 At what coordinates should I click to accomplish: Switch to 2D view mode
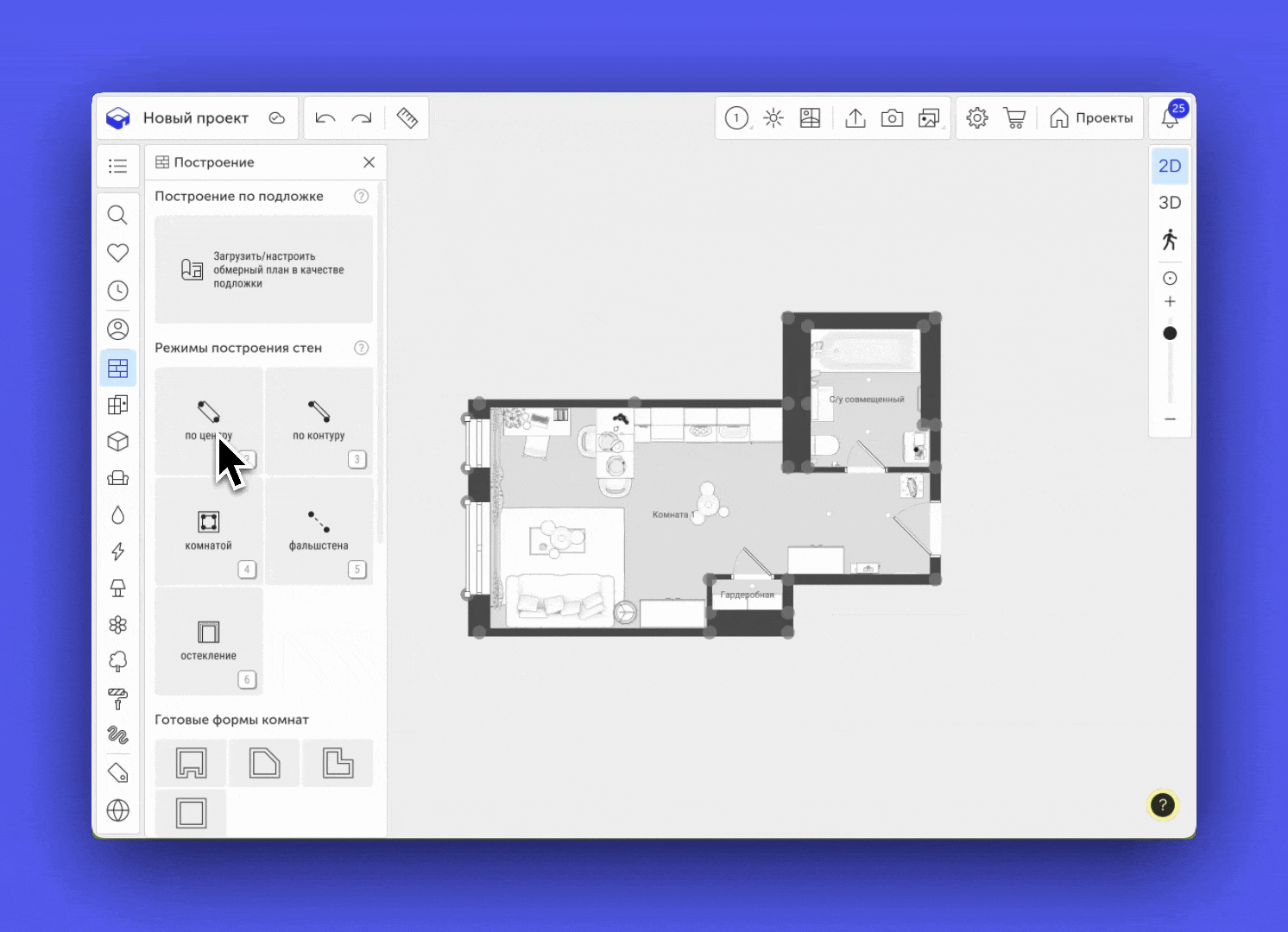[1170, 166]
